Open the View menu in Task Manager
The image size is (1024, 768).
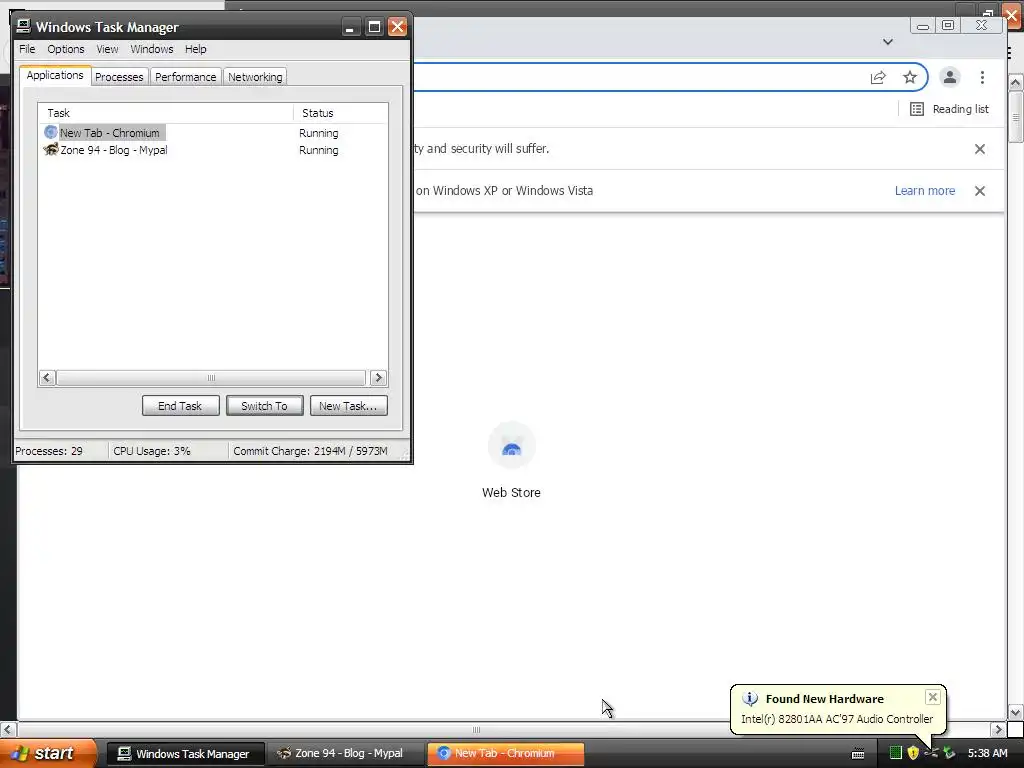(107, 49)
